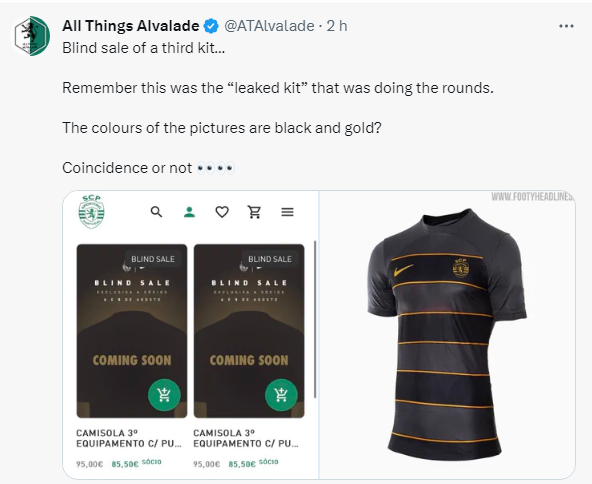Open the hamburger menu icon
Viewport: 592px width, 484px height.
[287, 212]
